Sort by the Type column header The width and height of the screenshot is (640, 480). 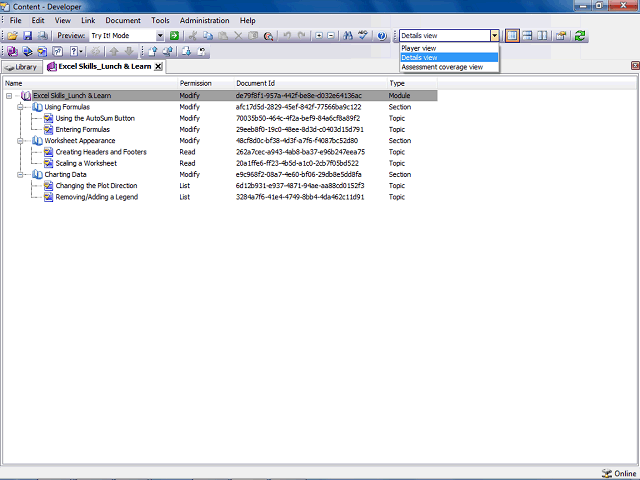pyautogui.click(x=412, y=83)
